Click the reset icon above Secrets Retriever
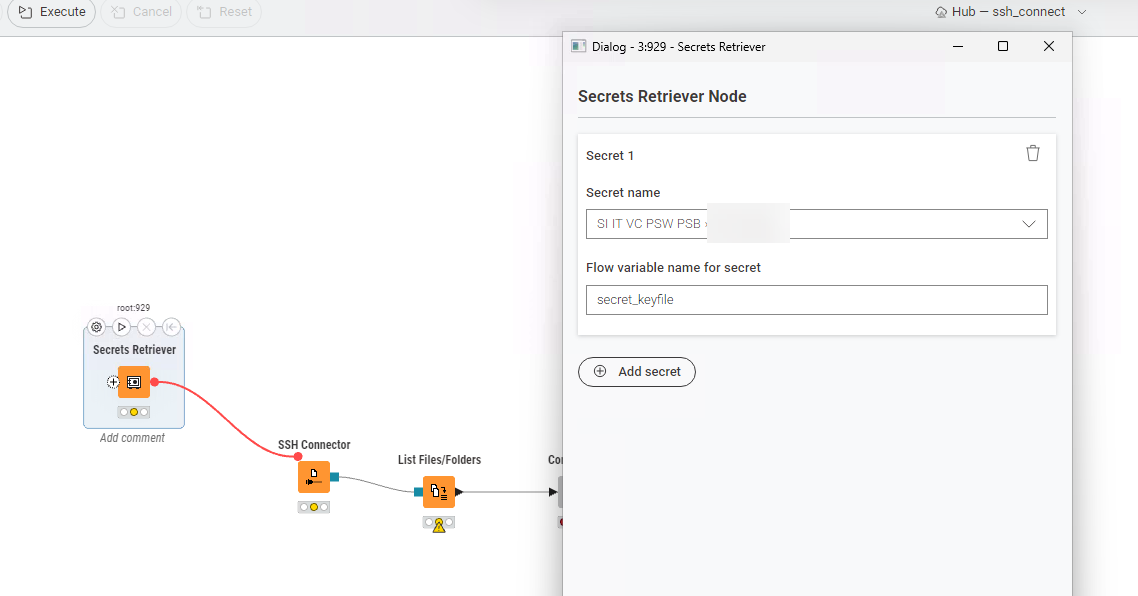 click(171, 327)
